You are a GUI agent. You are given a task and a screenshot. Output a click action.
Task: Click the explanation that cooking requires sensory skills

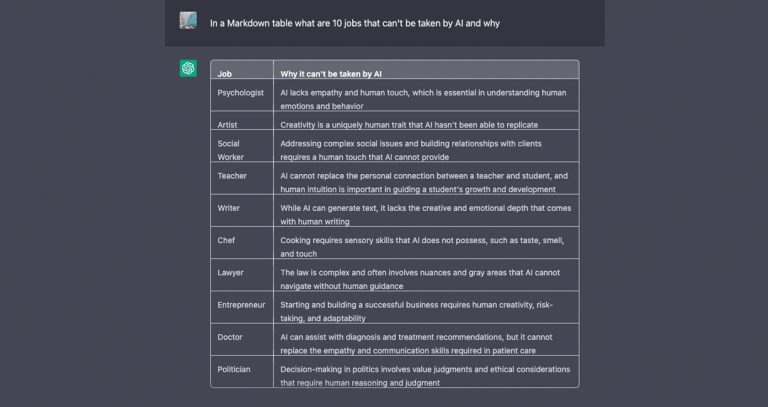coord(422,246)
